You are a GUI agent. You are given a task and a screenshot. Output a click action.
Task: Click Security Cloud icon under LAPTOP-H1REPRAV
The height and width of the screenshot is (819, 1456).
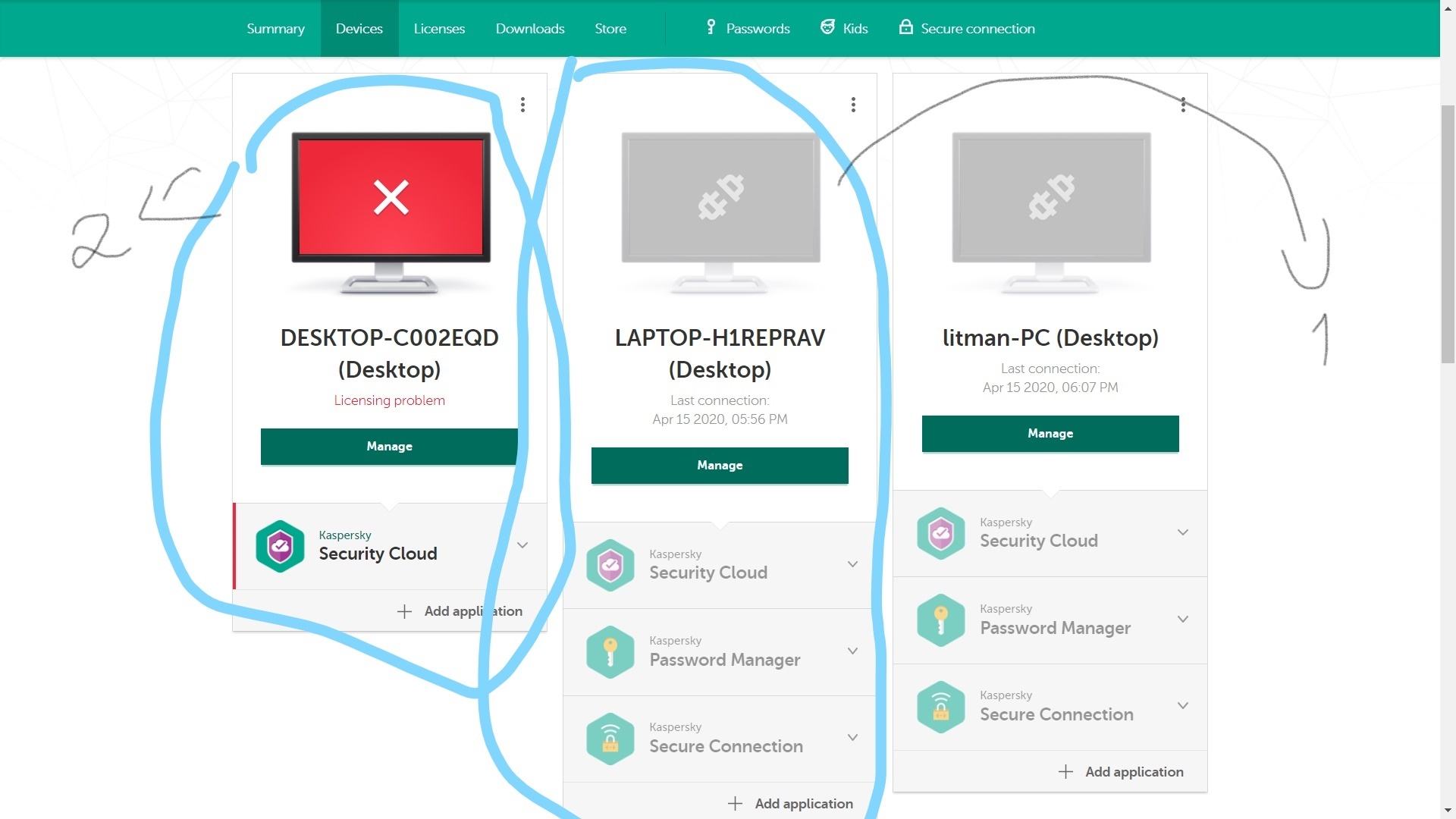610,565
